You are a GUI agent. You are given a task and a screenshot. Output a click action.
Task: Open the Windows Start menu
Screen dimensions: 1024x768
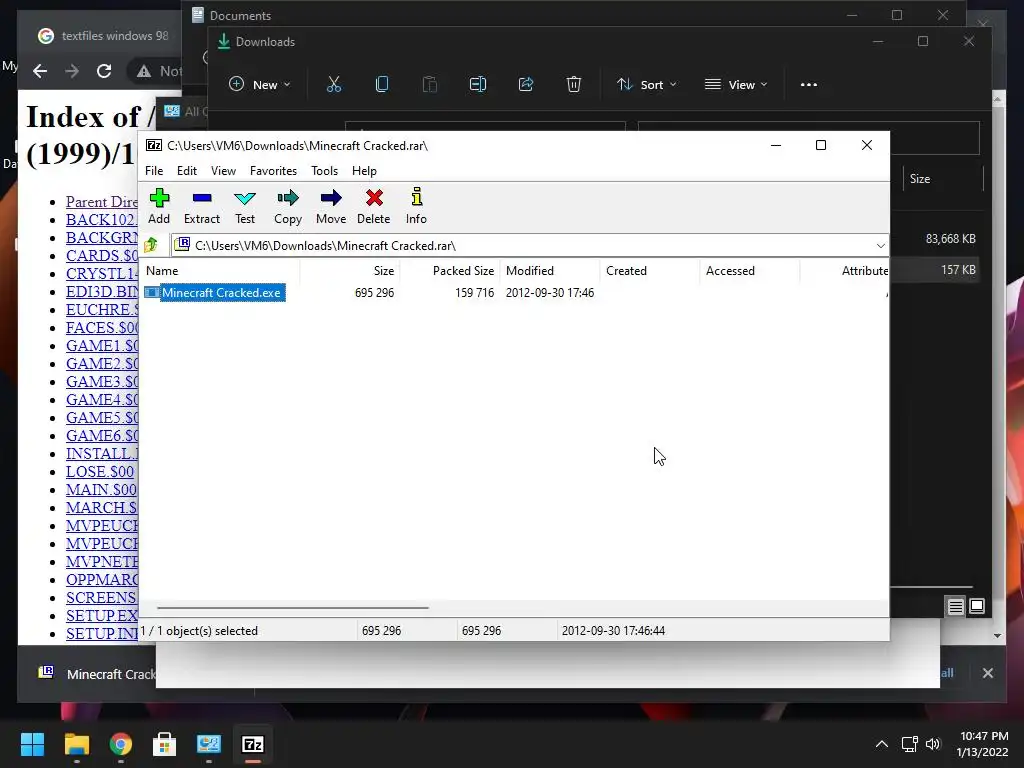tap(32, 744)
